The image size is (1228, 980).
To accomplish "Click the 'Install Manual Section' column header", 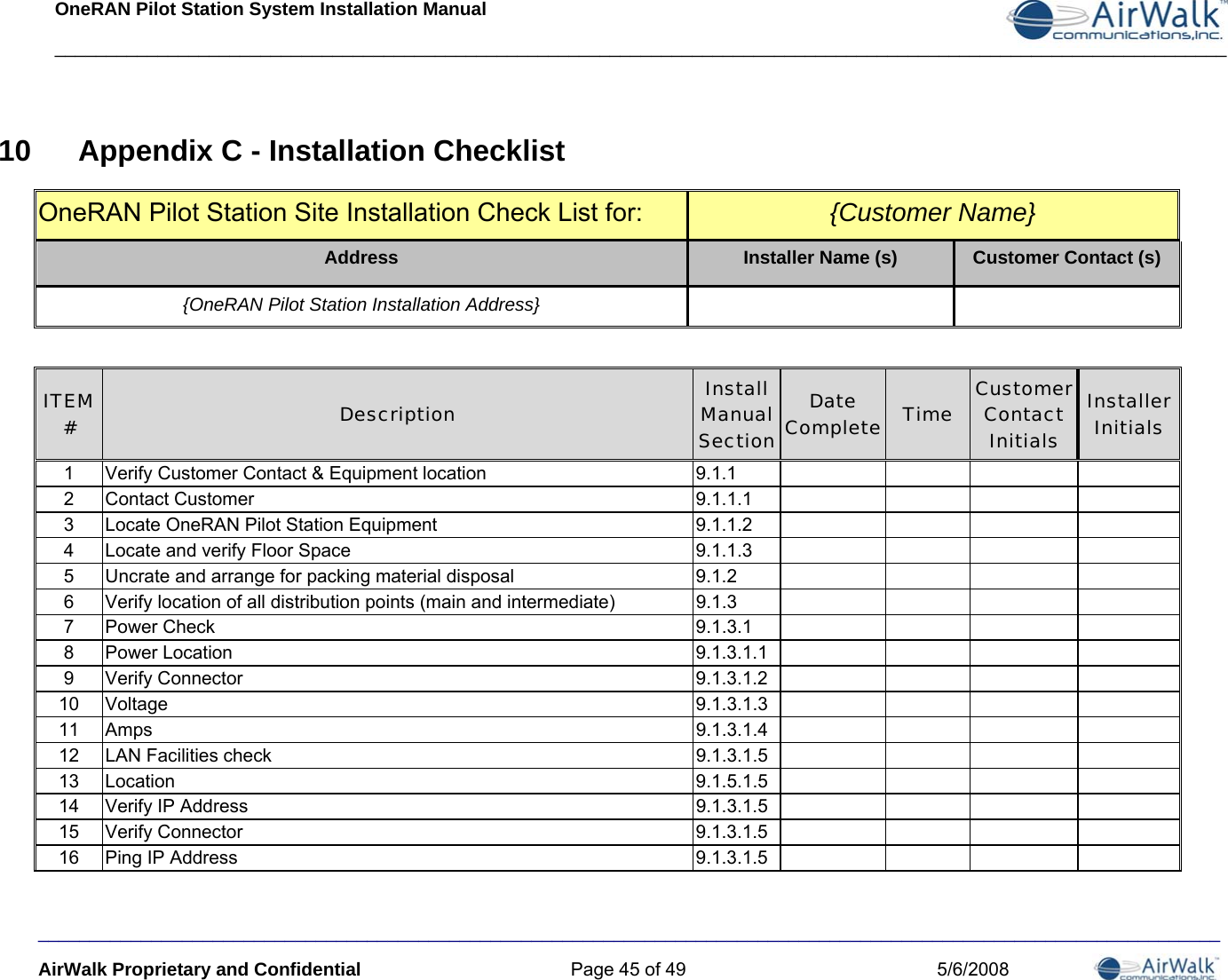I will pyautogui.click(x=736, y=415).
